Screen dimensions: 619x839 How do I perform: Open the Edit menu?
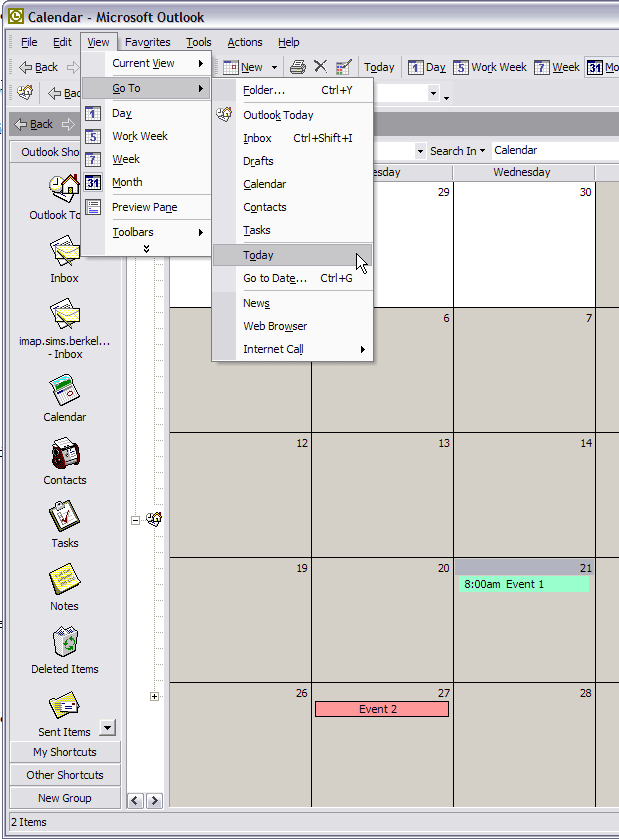tap(62, 42)
